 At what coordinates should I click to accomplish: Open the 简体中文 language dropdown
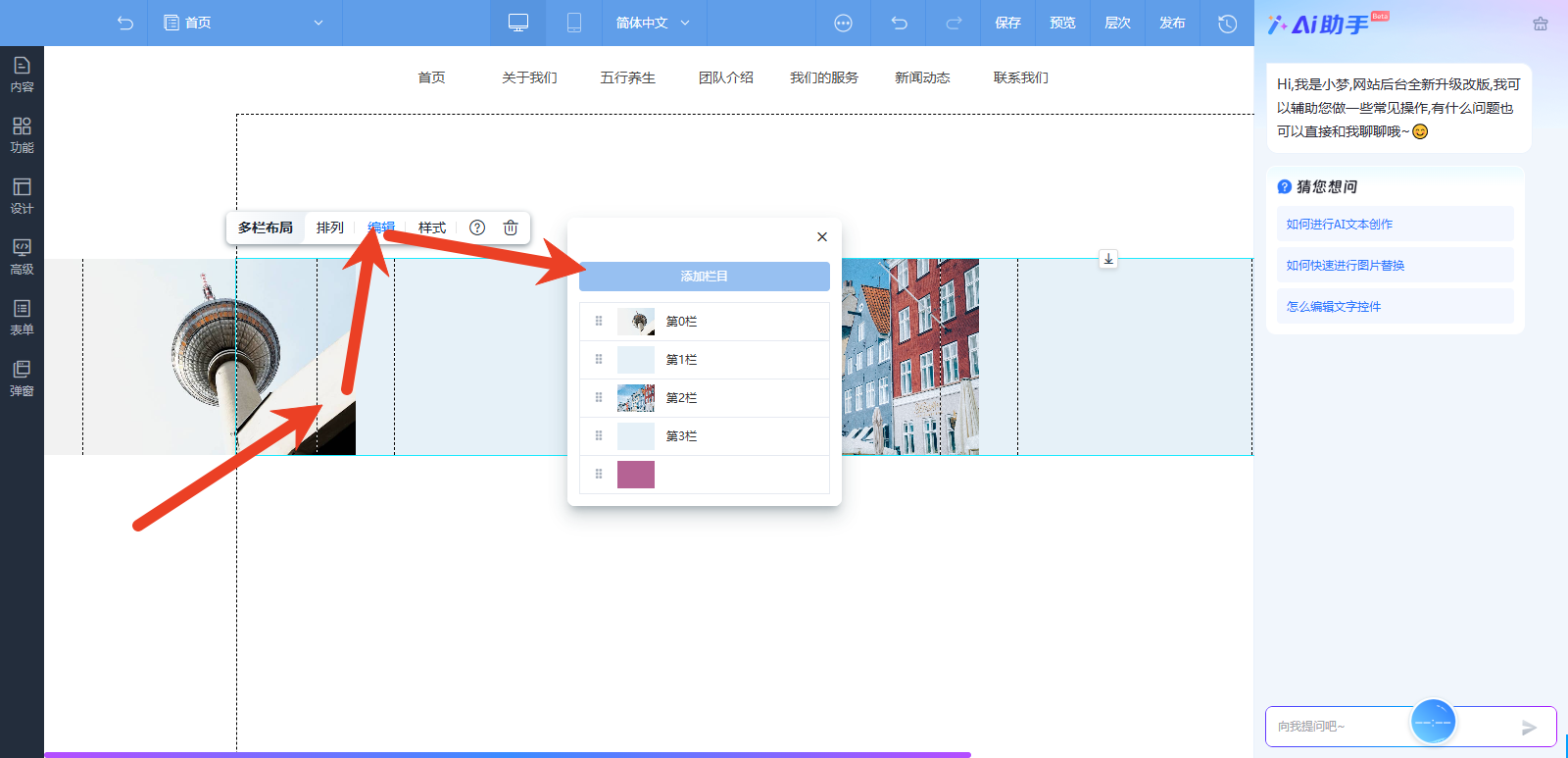653,23
